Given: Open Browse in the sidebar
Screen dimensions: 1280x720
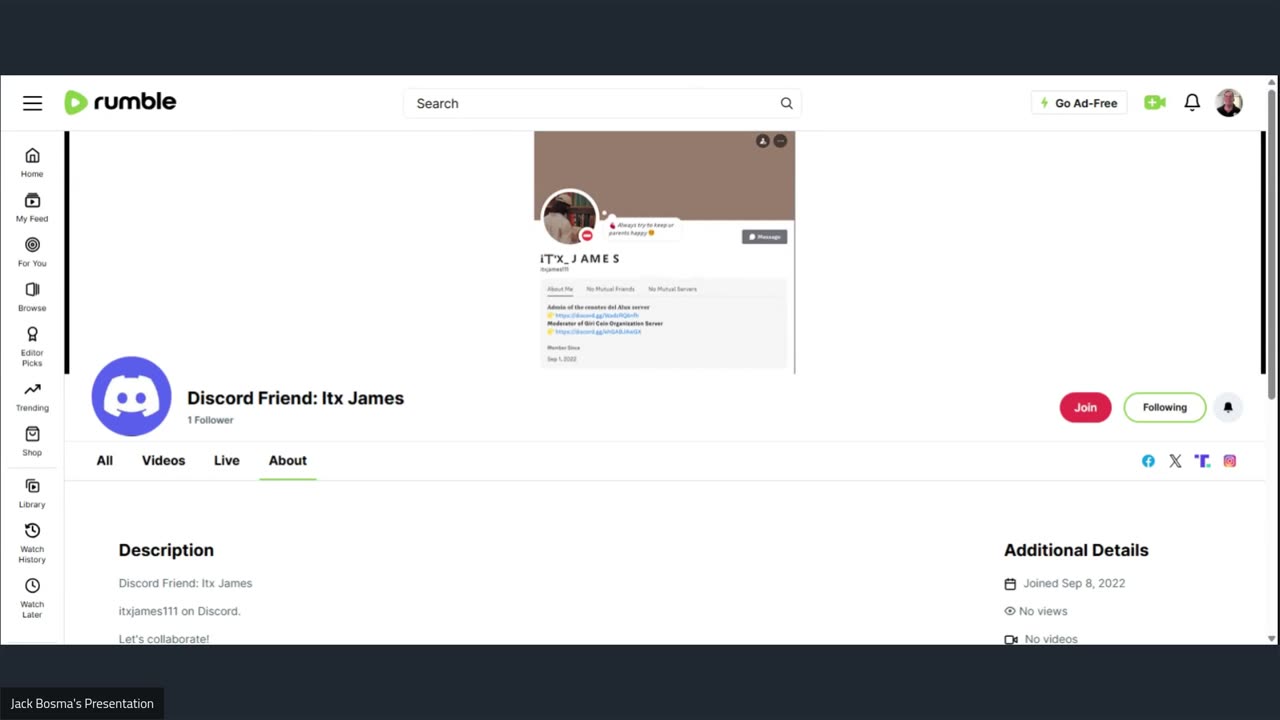Looking at the screenshot, I should point(32,297).
